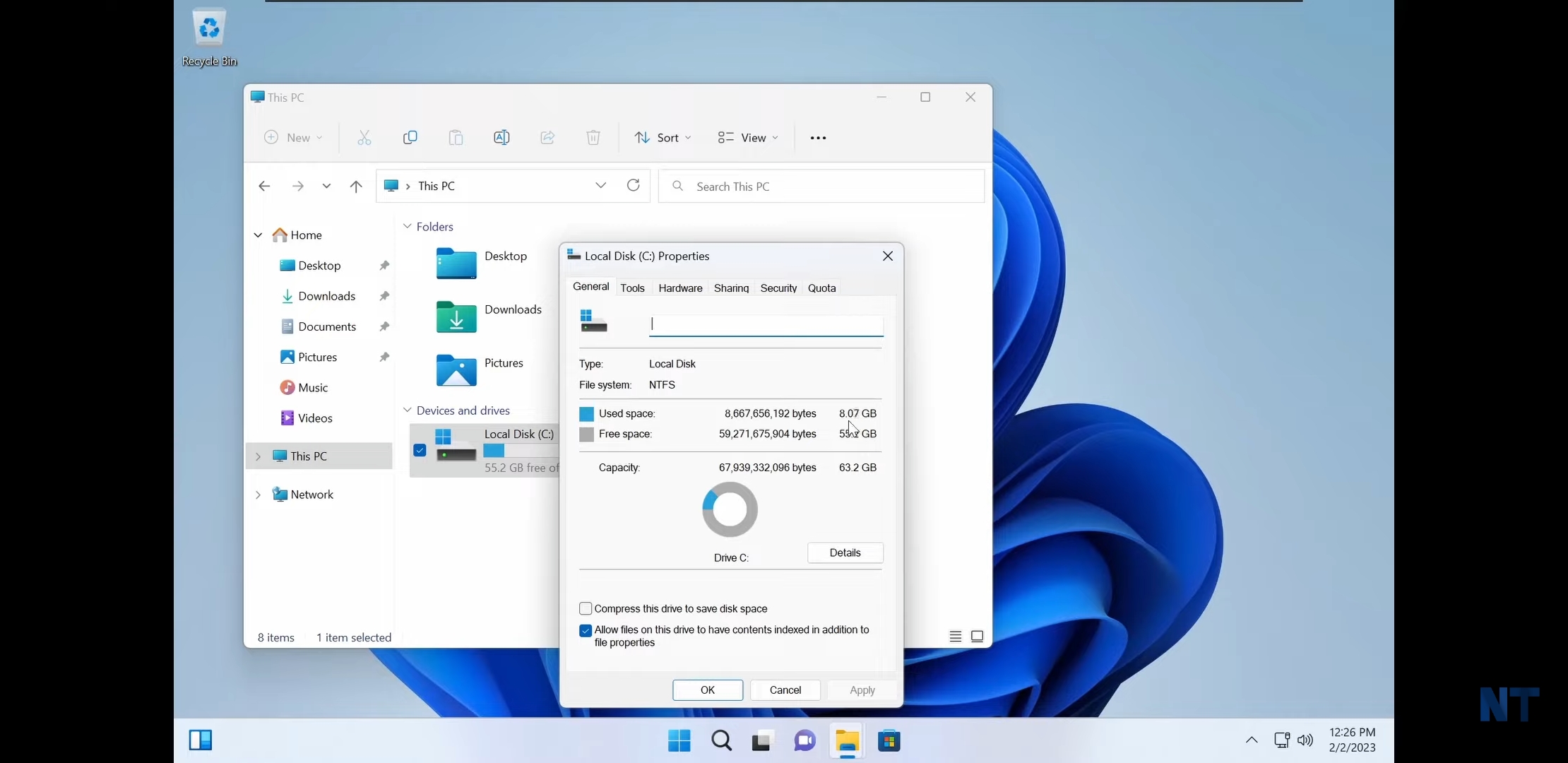Click the Desktop folder icon

456,262
